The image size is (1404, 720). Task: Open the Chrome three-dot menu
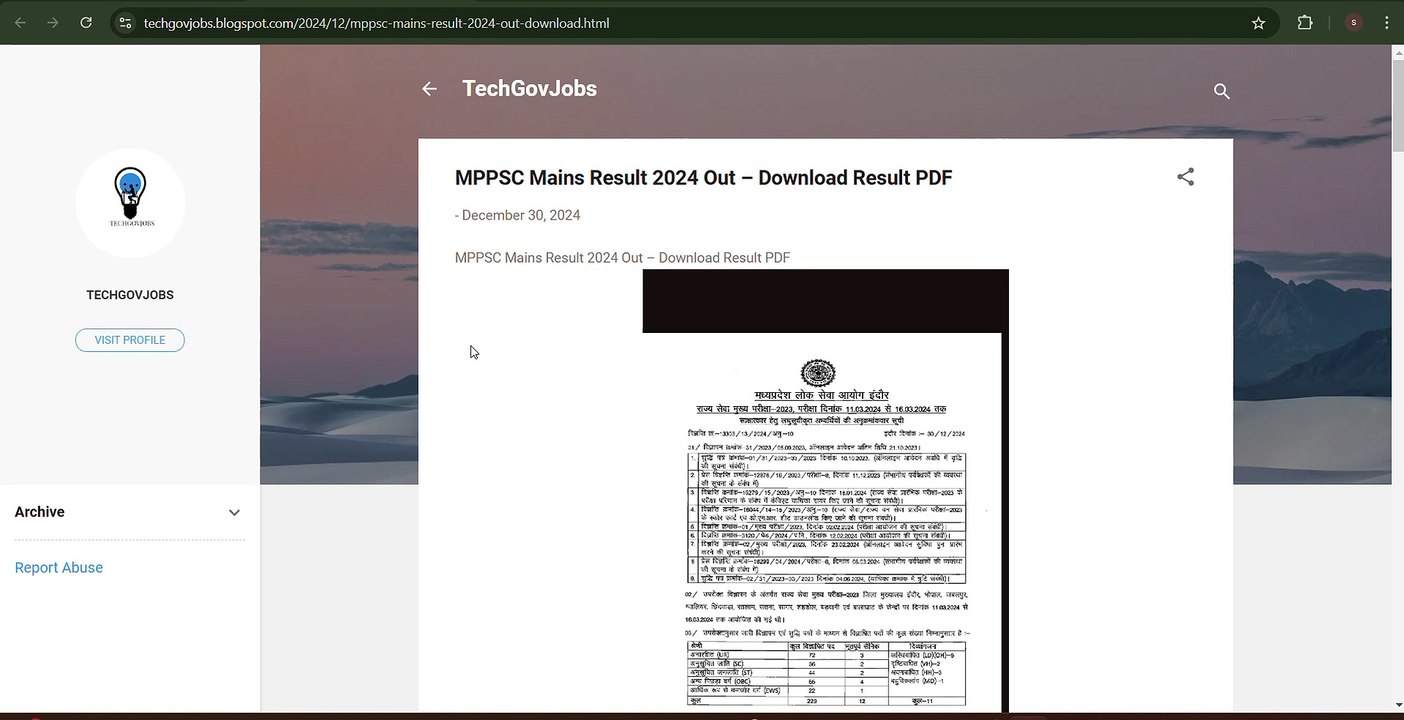point(1386,23)
